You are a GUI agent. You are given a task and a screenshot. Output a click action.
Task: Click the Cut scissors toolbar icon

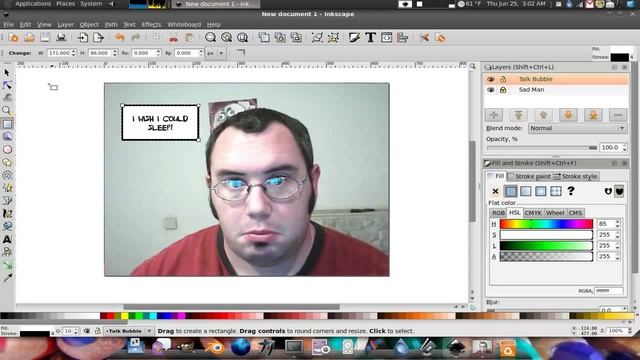click(x=173, y=38)
